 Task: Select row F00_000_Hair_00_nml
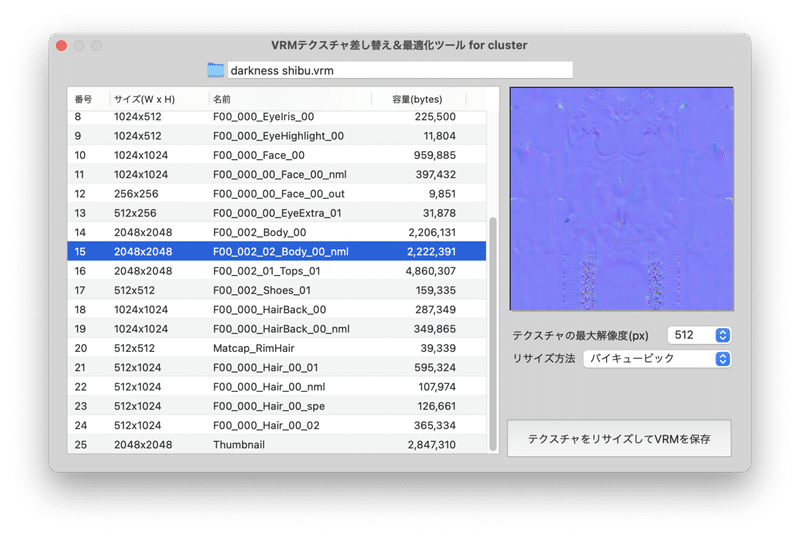[277, 387]
